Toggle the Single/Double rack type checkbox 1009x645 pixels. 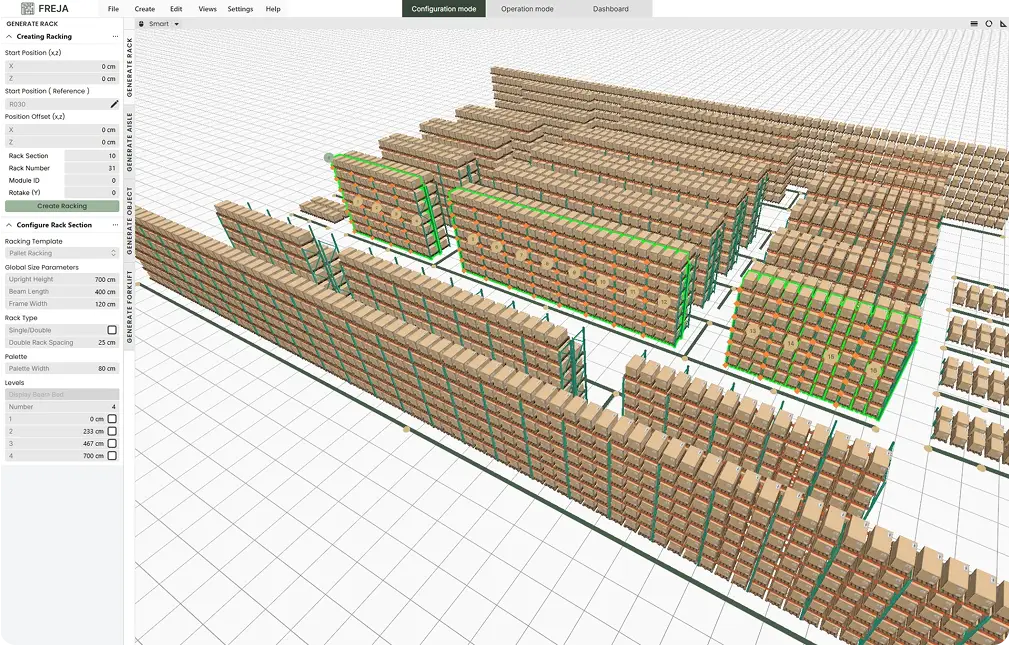[x=112, y=330]
